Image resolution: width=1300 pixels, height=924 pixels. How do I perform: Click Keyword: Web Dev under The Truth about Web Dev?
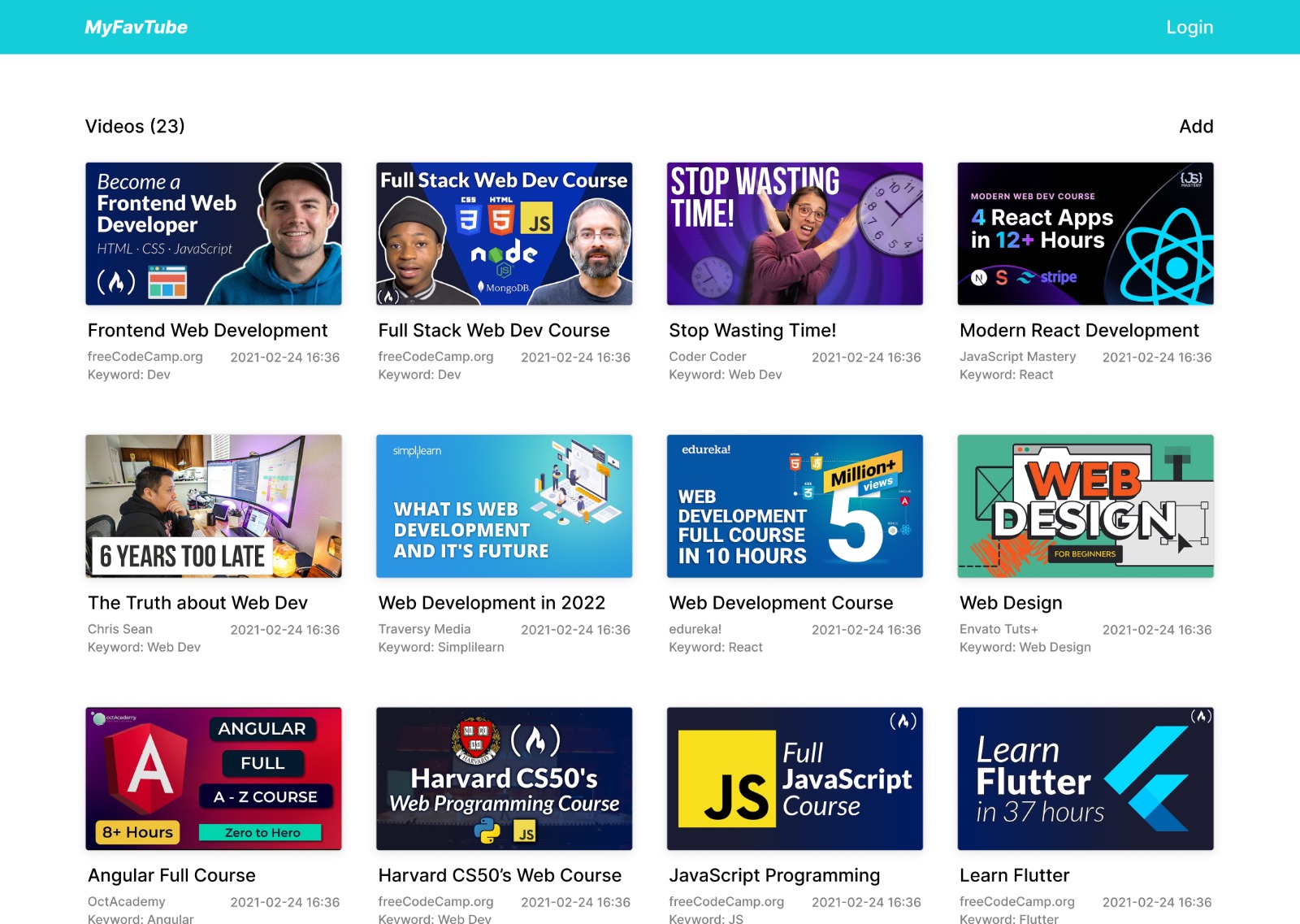coord(144,647)
